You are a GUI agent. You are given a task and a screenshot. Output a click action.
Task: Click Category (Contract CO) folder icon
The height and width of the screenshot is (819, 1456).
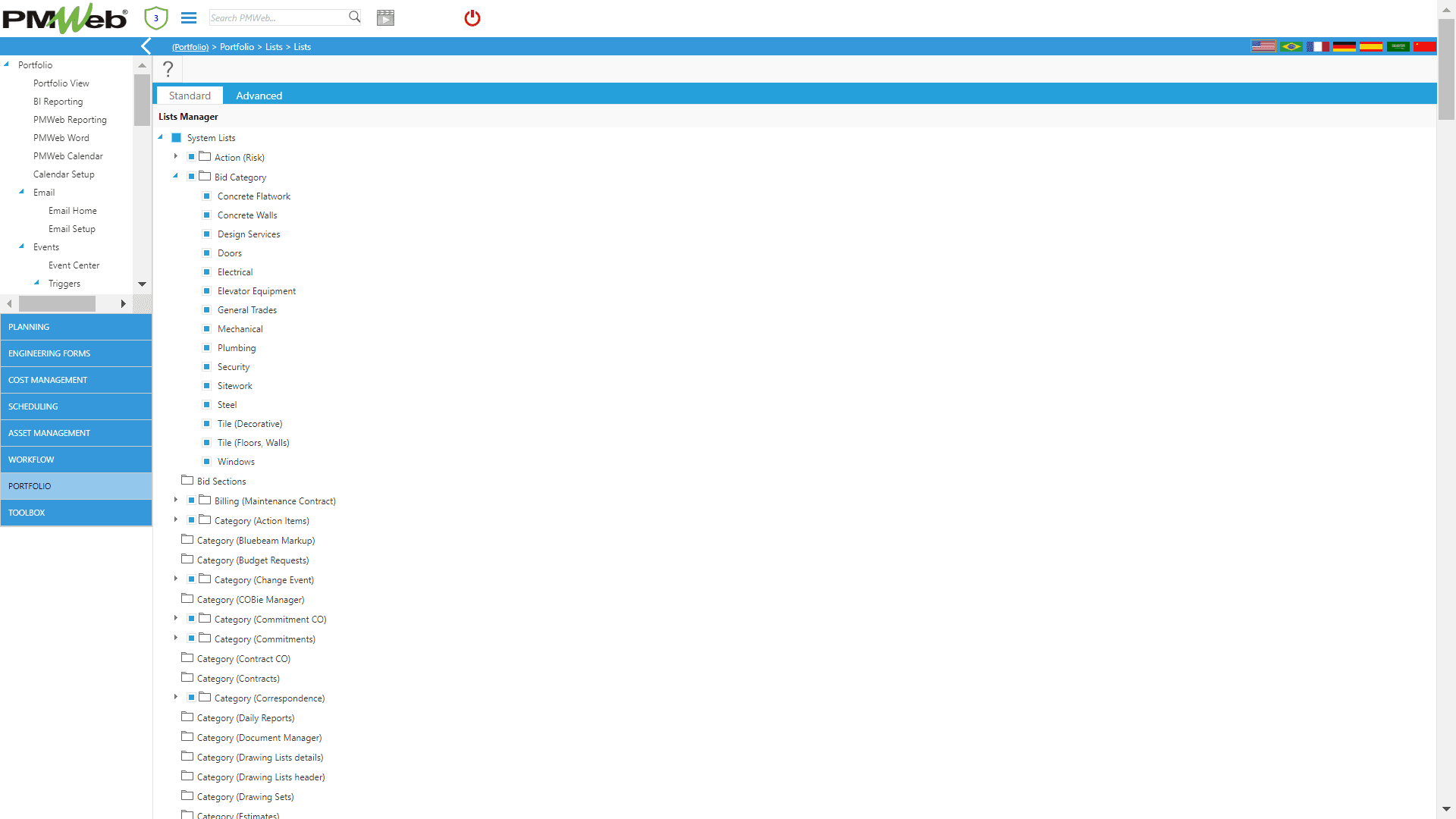coord(187,657)
